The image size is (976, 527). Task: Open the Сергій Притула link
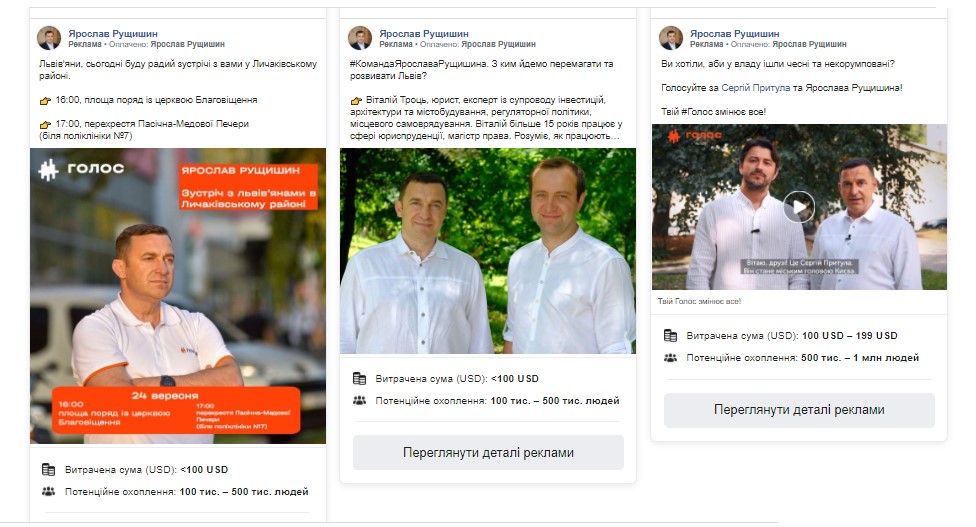coord(756,88)
